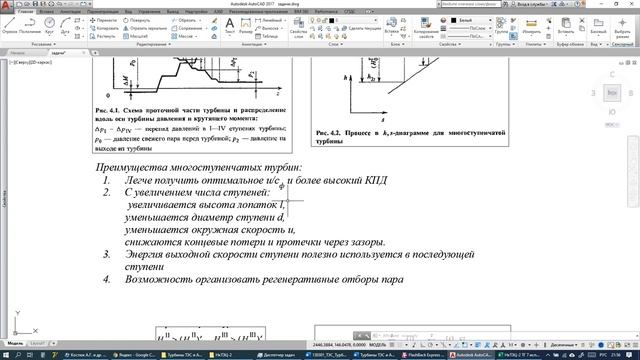Click Отразить зеркально (Mirror) tool
Viewport: 640px width, 360px height.
145,28
